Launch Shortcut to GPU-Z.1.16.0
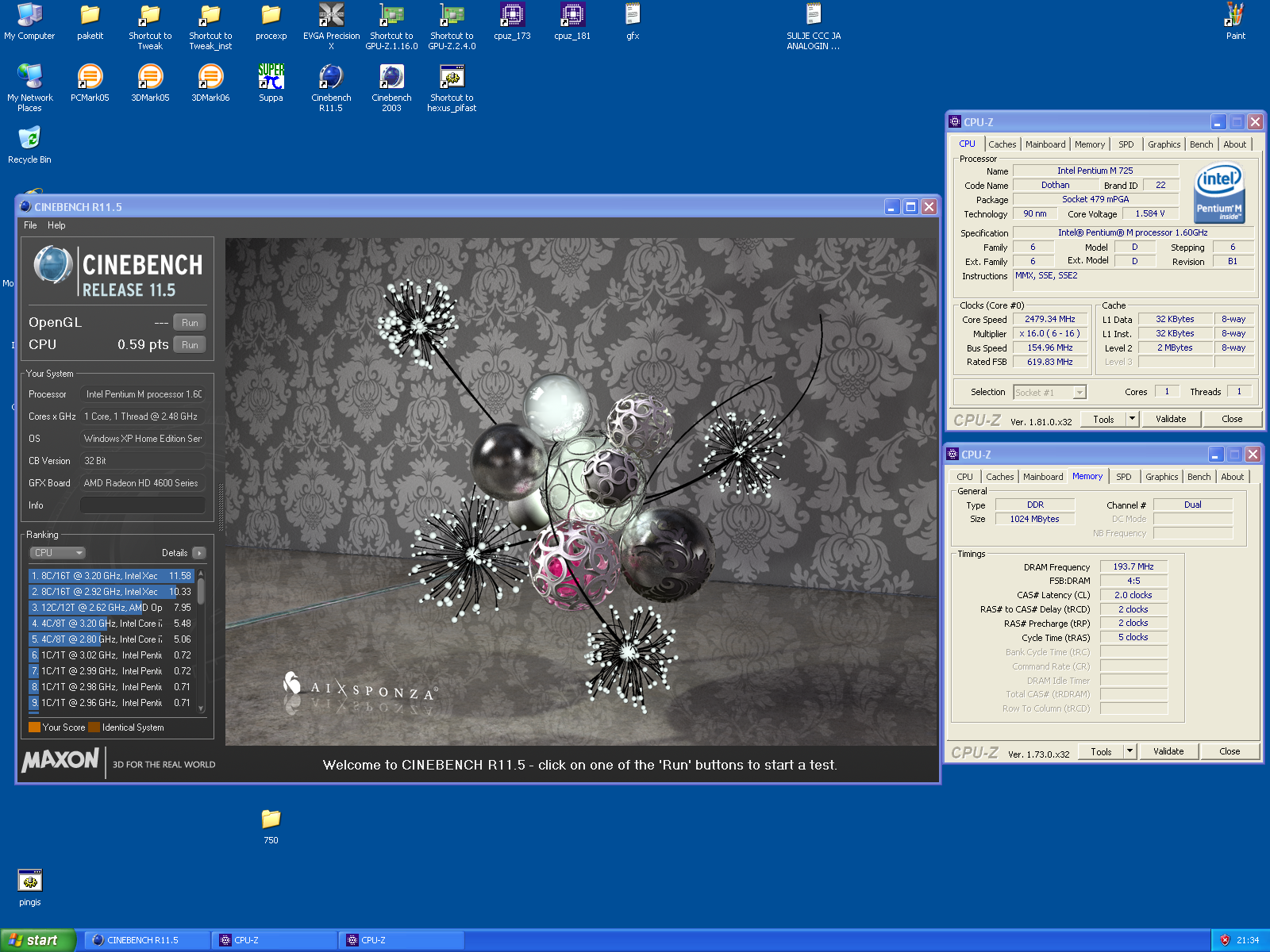 coord(391,26)
